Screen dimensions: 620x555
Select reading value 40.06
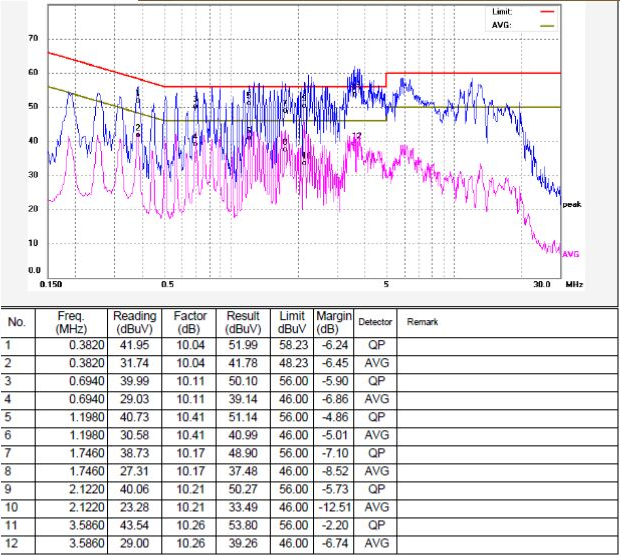point(134,489)
